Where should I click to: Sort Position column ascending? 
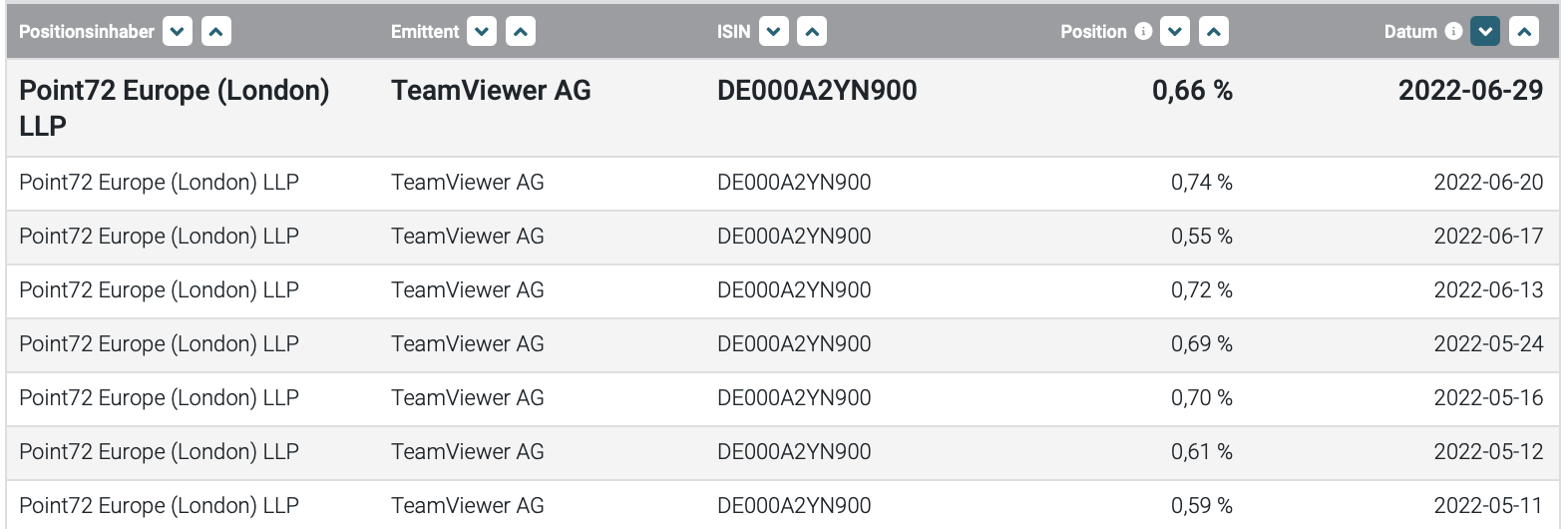pos(1213,32)
